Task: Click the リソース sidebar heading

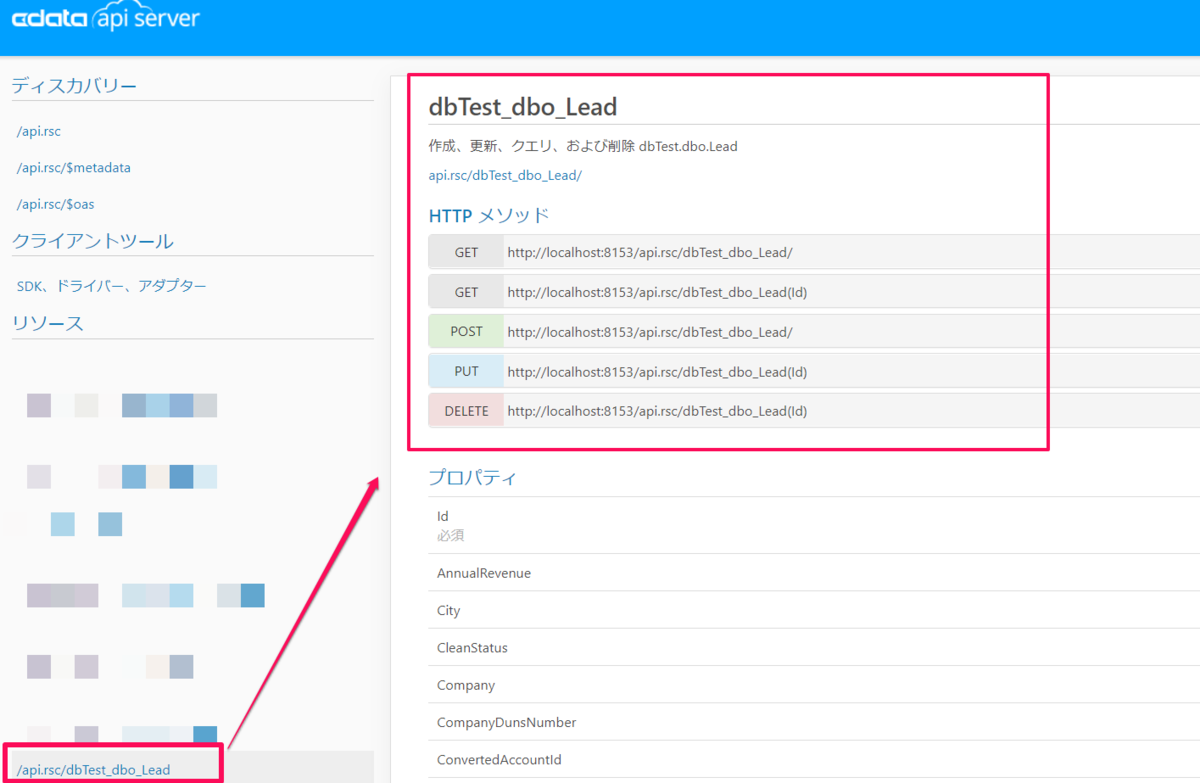Action: click(48, 323)
